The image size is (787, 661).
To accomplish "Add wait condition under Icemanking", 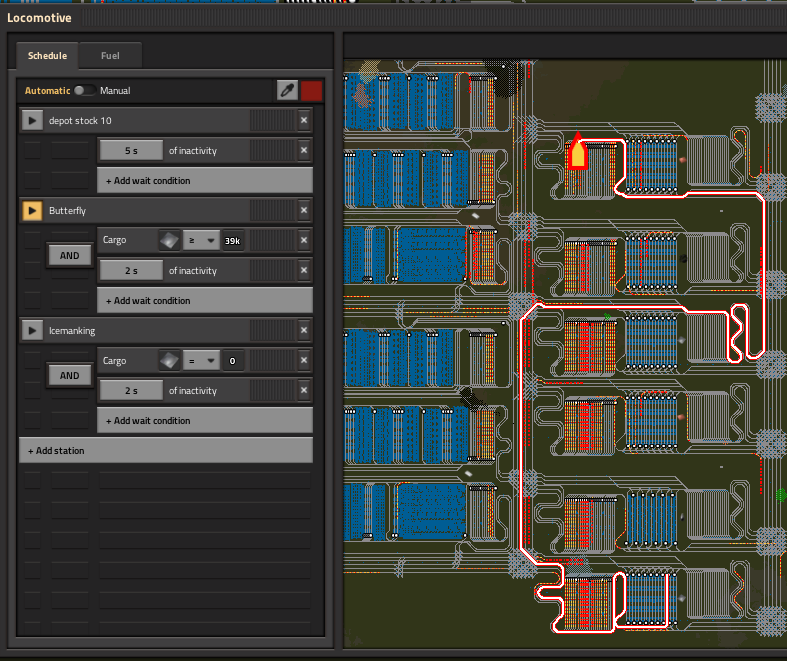I will coord(205,420).
